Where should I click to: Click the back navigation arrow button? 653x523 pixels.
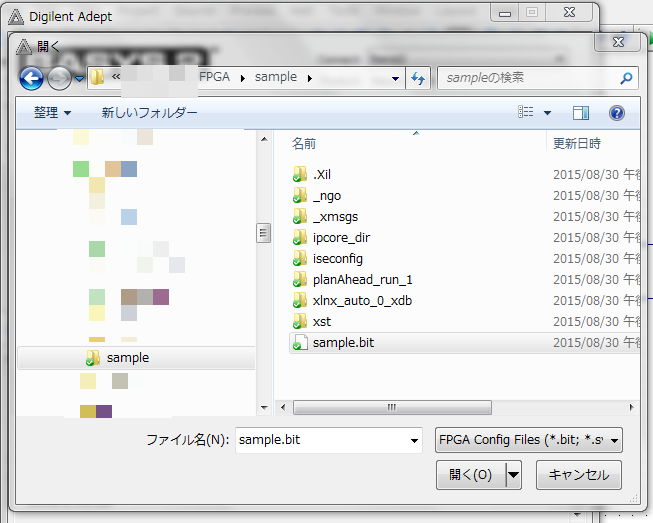pyautogui.click(x=31, y=78)
